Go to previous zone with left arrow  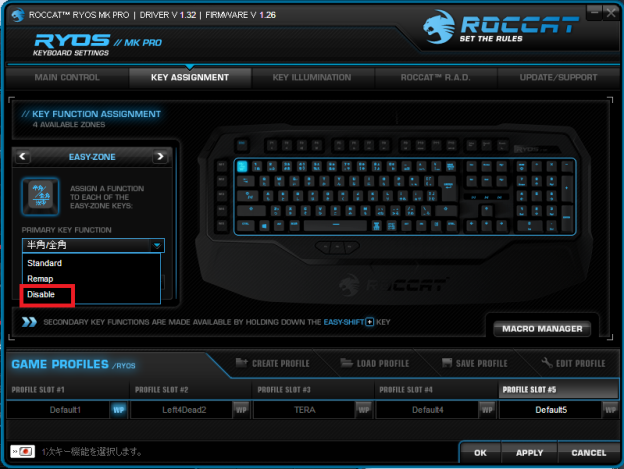coord(23,157)
